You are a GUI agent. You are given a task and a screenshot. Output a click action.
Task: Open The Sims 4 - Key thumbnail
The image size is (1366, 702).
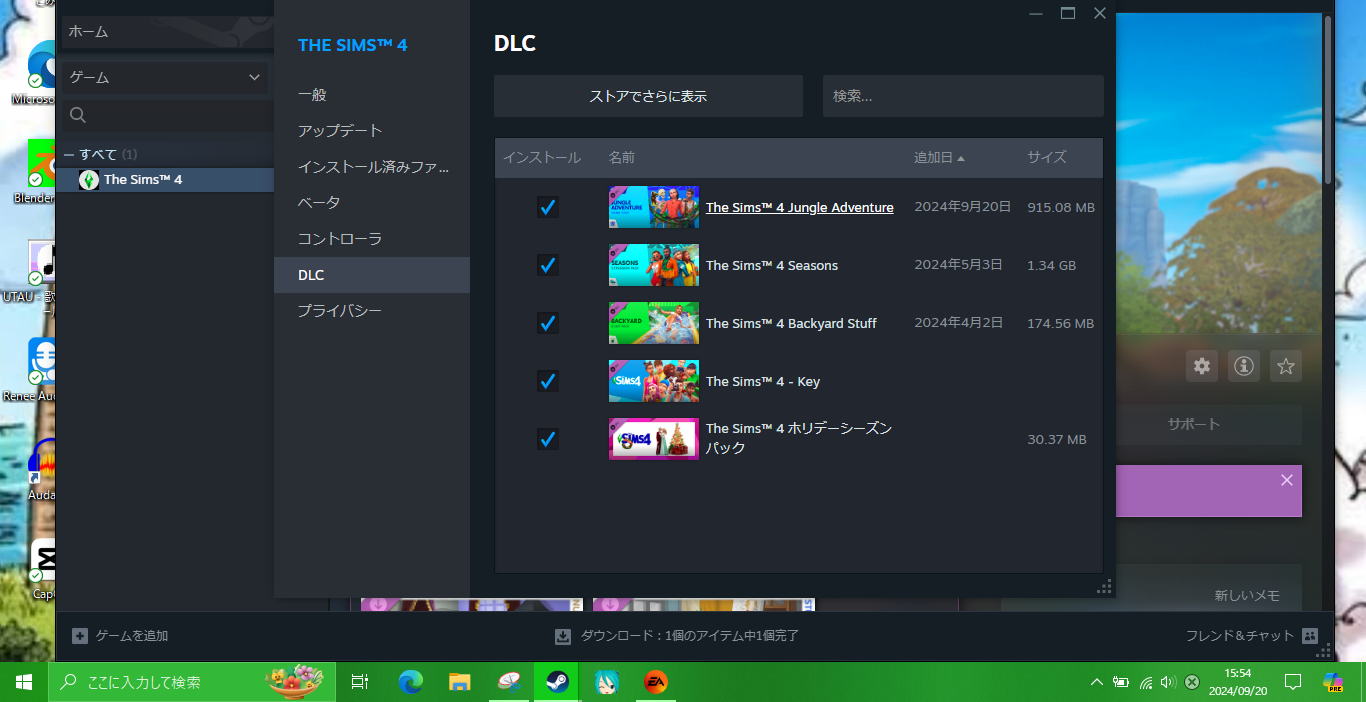[654, 381]
